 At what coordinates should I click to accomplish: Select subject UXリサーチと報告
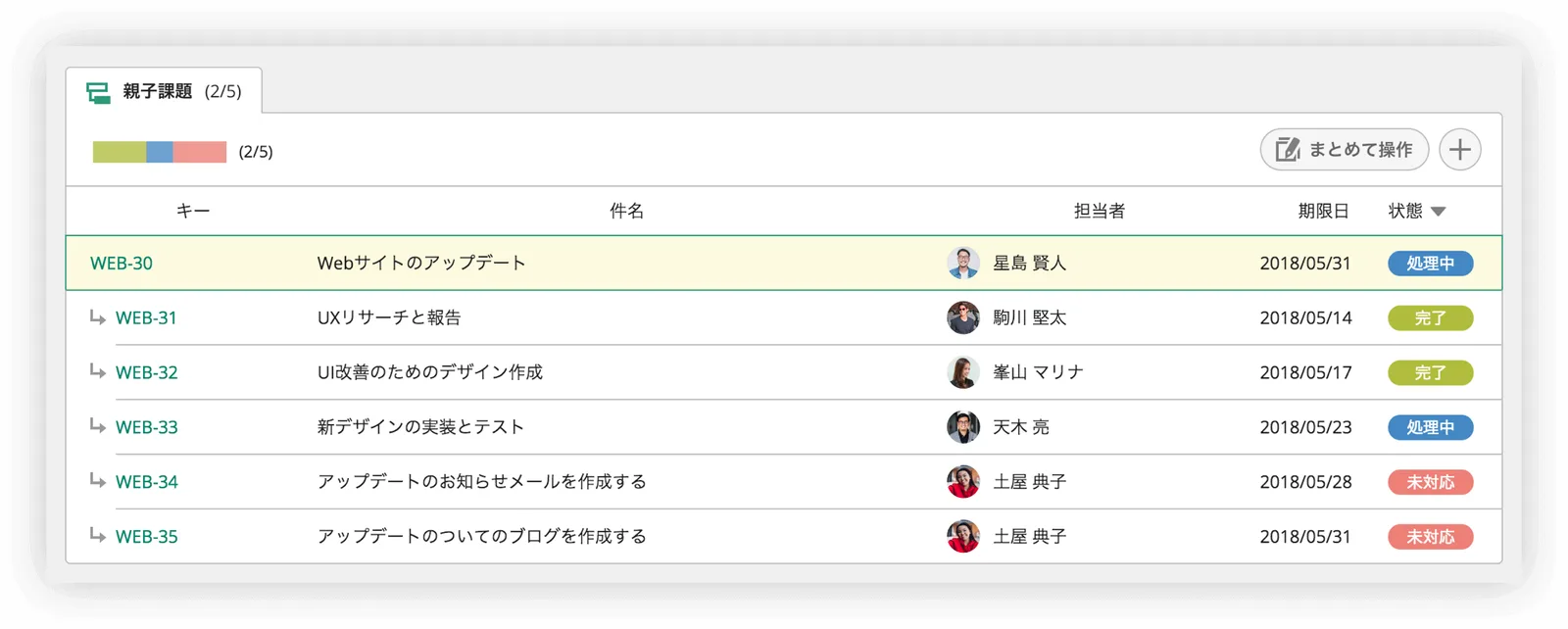coord(389,318)
